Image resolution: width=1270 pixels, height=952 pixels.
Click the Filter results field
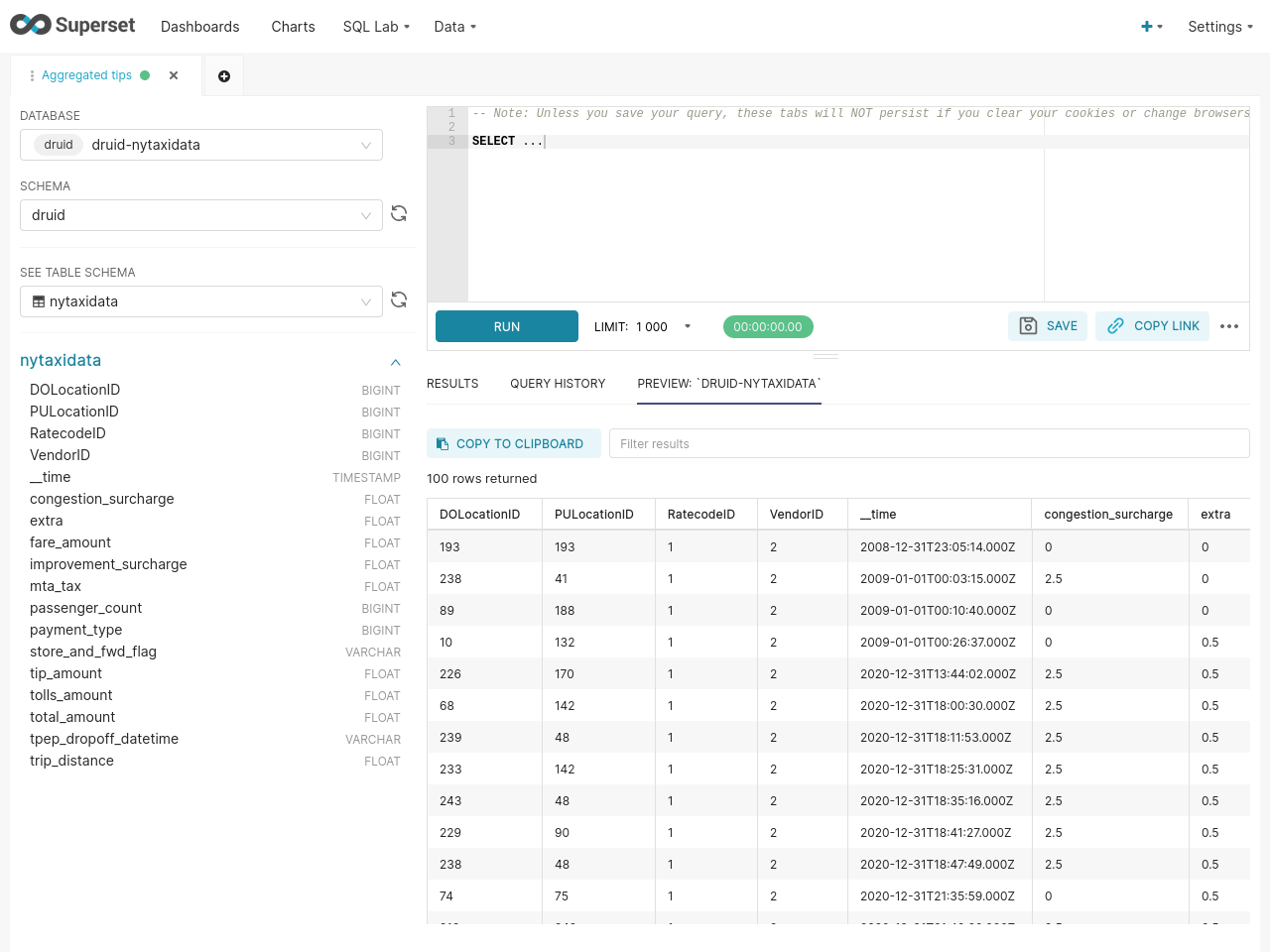pyautogui.click(x=930, y=443)
